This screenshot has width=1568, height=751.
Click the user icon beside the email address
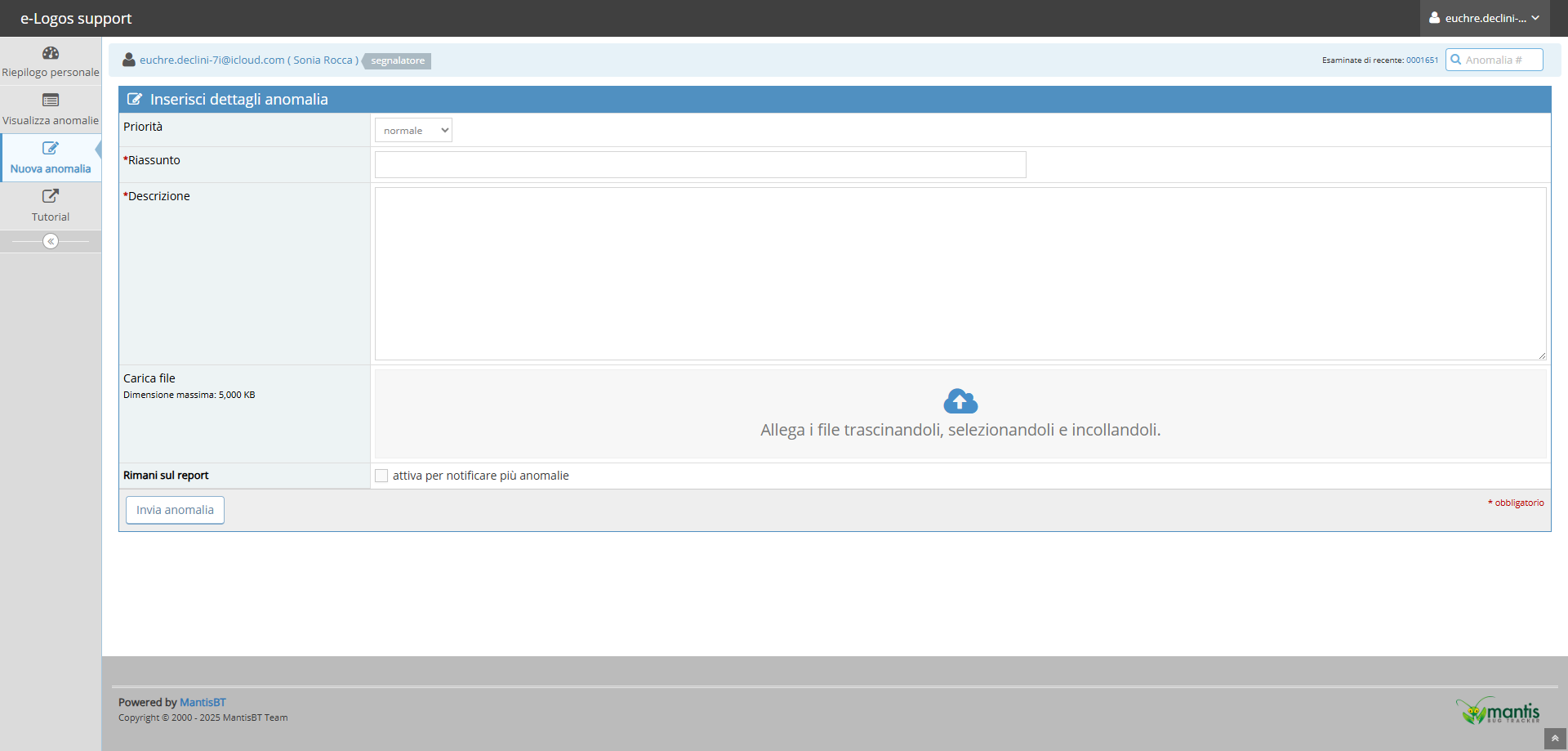128,60
